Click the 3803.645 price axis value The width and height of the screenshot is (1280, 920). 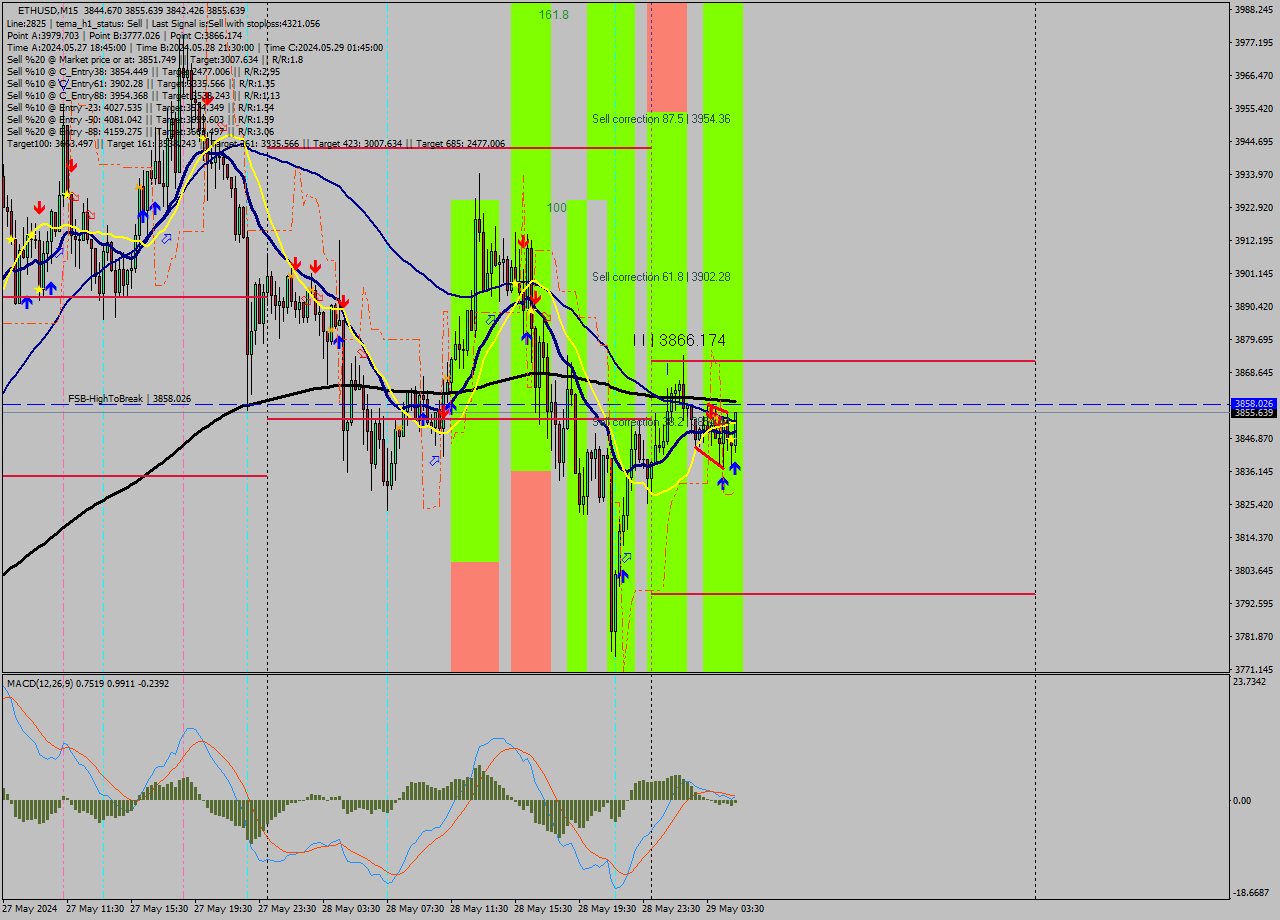click(x=1253, y=570)
